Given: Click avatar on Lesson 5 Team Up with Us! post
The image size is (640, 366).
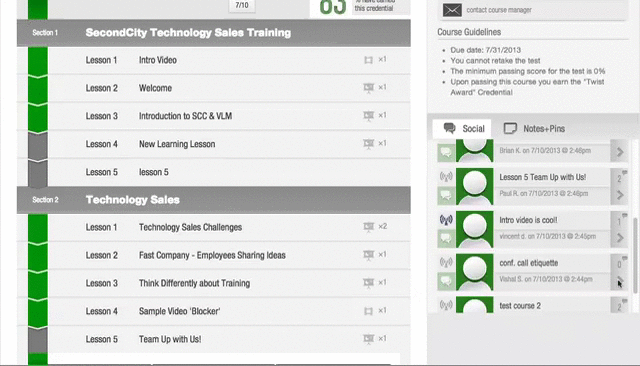Looking at the screenshot, I should (x=475, y=186).
